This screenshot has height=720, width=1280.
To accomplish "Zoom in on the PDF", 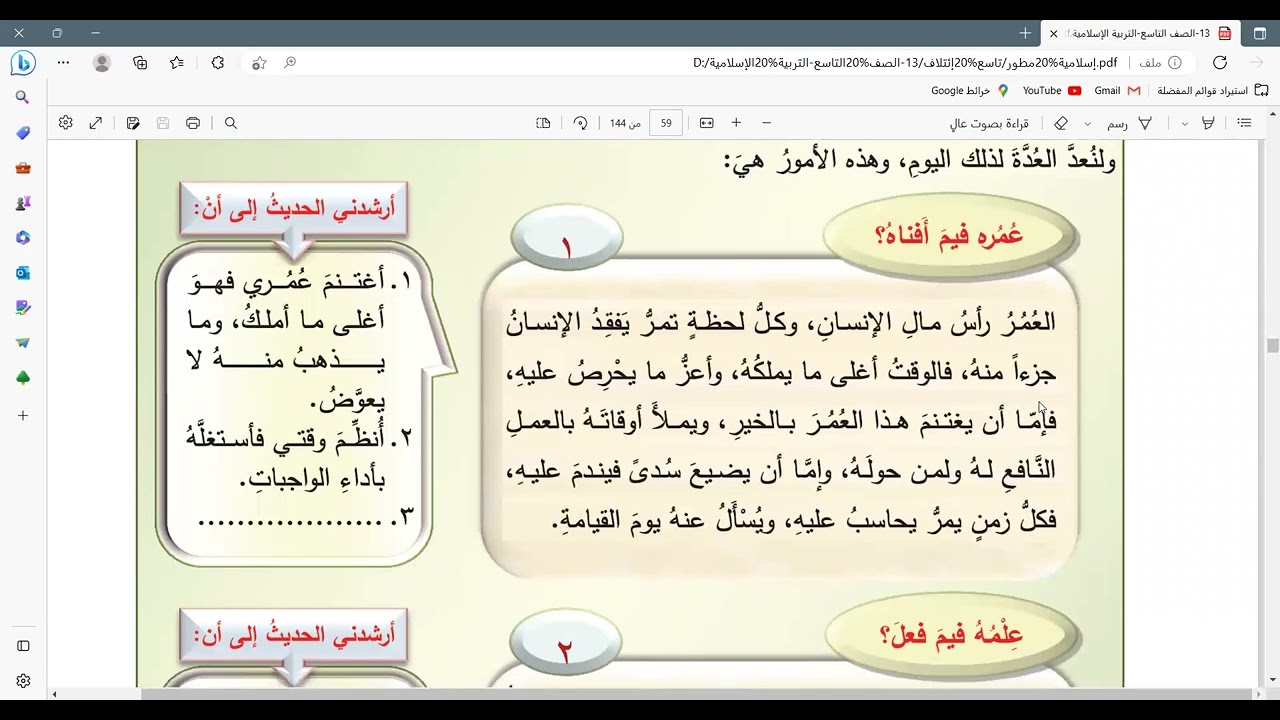I will pyautogui.click(x=736, y=123).
